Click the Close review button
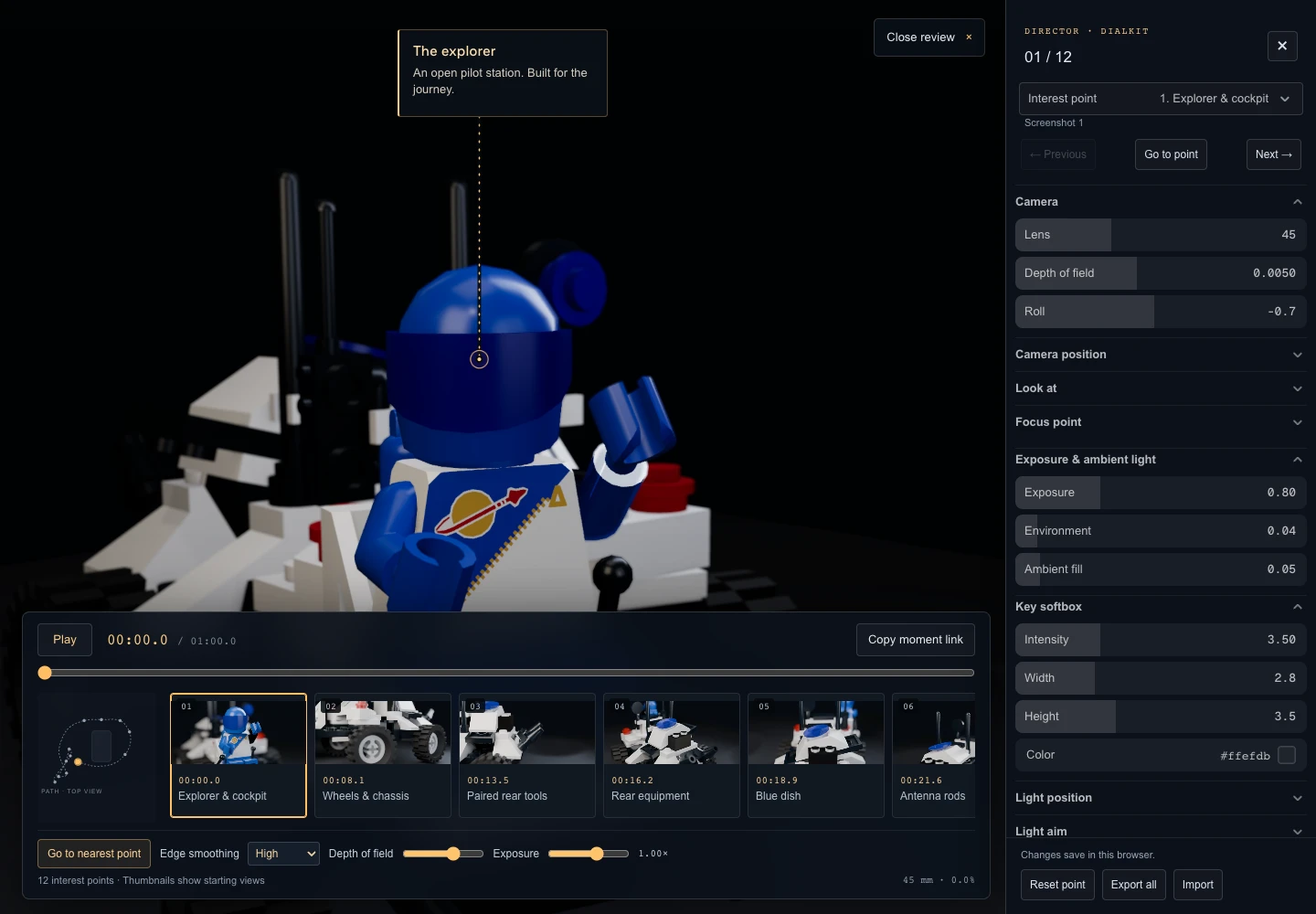Image resolution: width=1316 pixels, height=914 pixels. click(x=929, y=37)
